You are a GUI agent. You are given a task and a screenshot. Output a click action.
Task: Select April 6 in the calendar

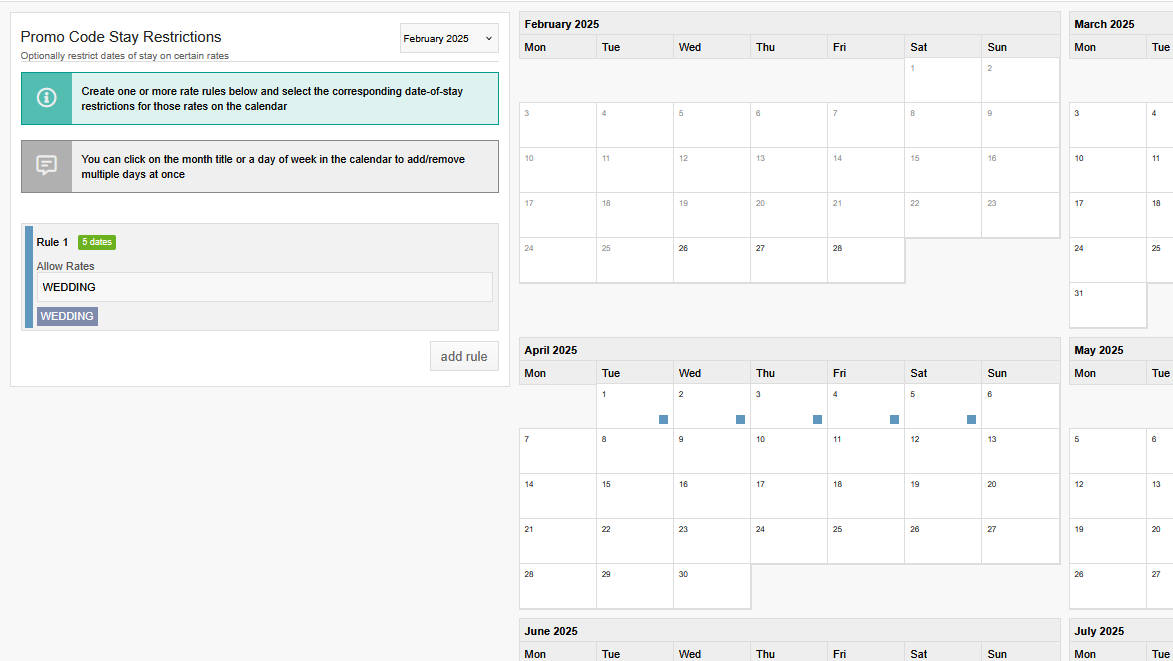pos(1020,406)
